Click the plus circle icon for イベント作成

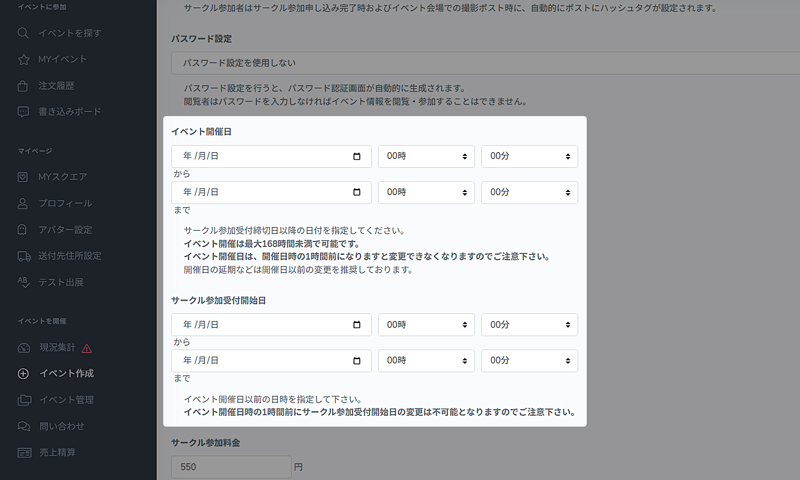tap(24, 374)
